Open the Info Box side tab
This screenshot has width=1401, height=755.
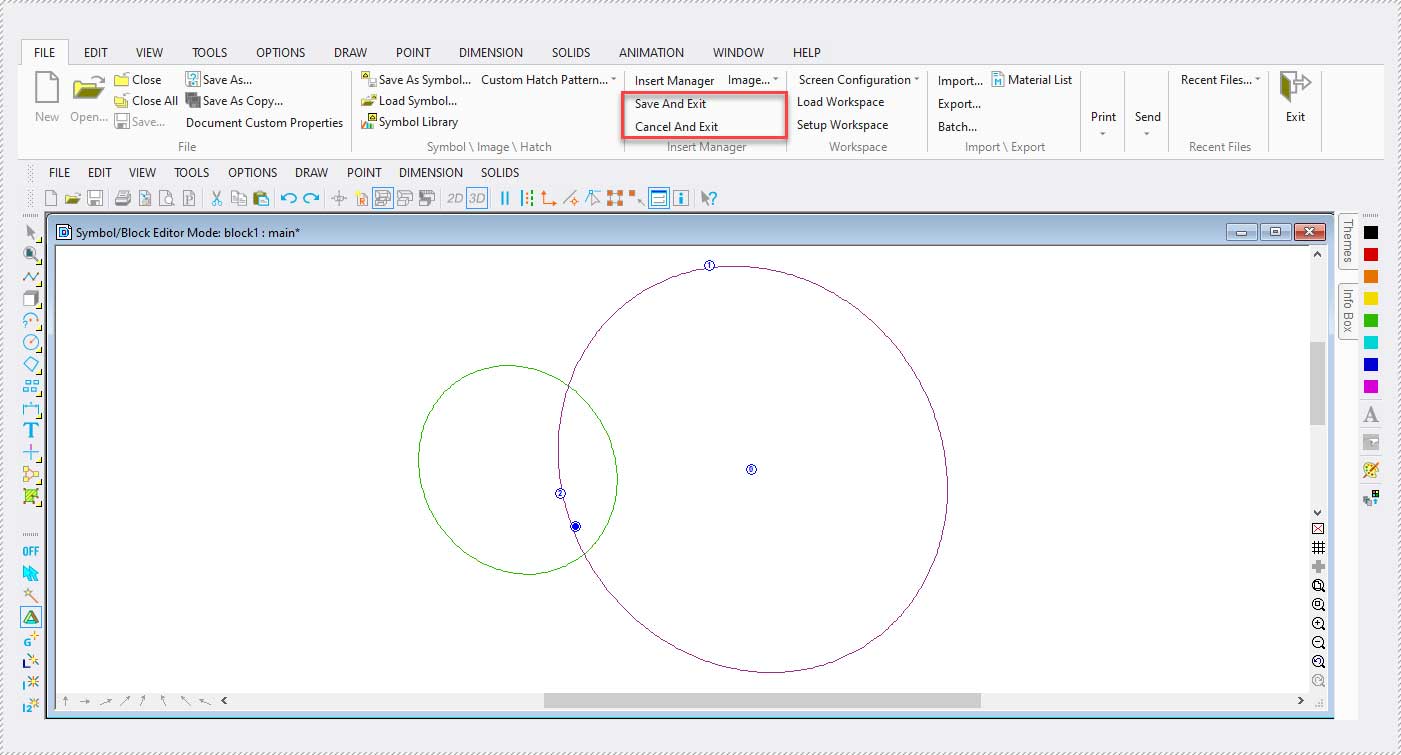point(1348,310)
